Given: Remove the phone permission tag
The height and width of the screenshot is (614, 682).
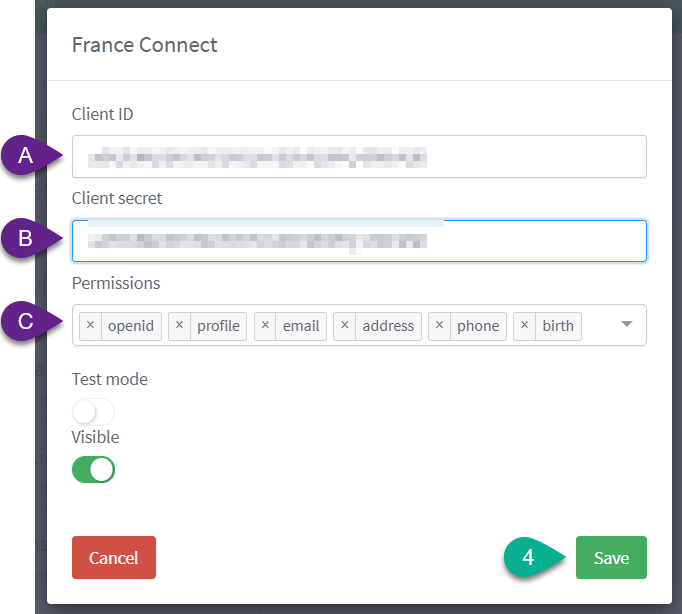Looking at the screenshot, I should tap(439, 326).
